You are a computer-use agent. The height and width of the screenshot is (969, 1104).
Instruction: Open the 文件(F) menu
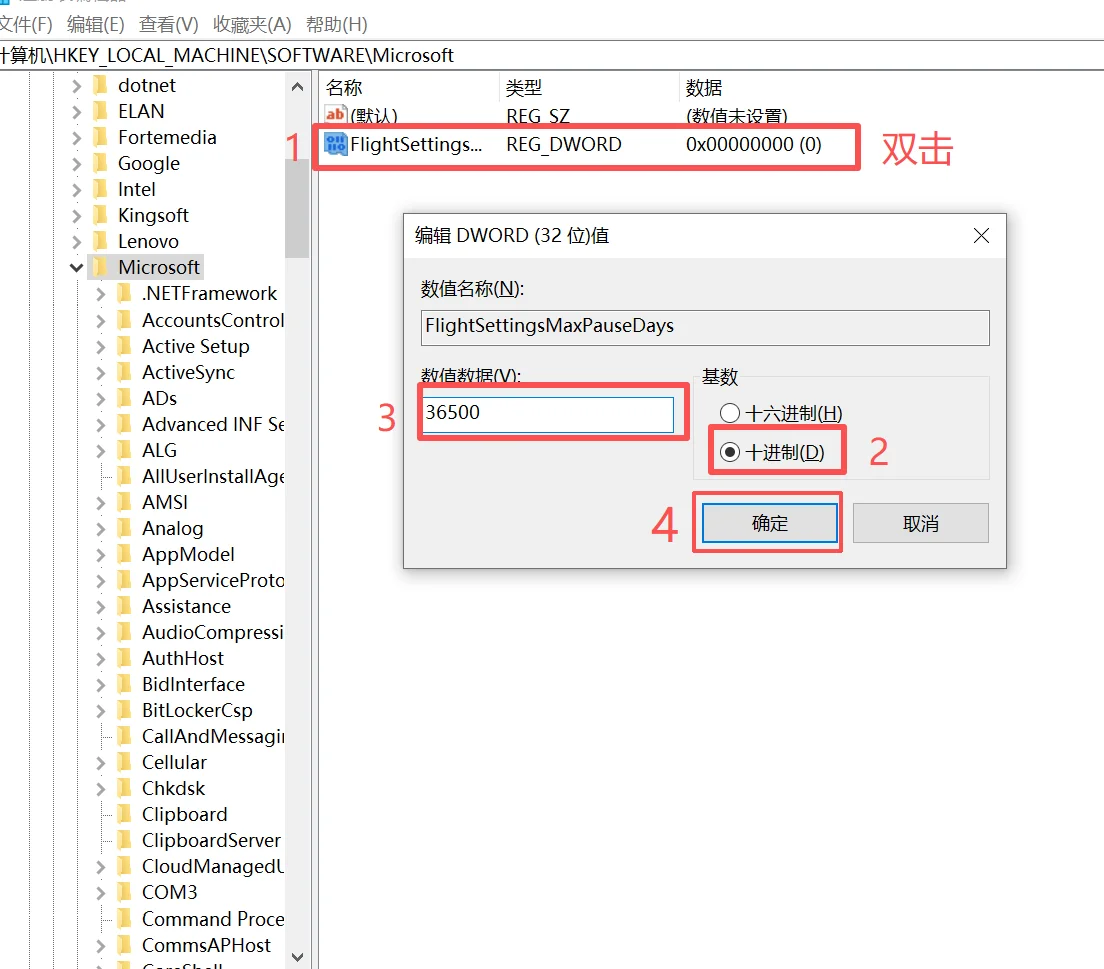[x=25, y=25]
